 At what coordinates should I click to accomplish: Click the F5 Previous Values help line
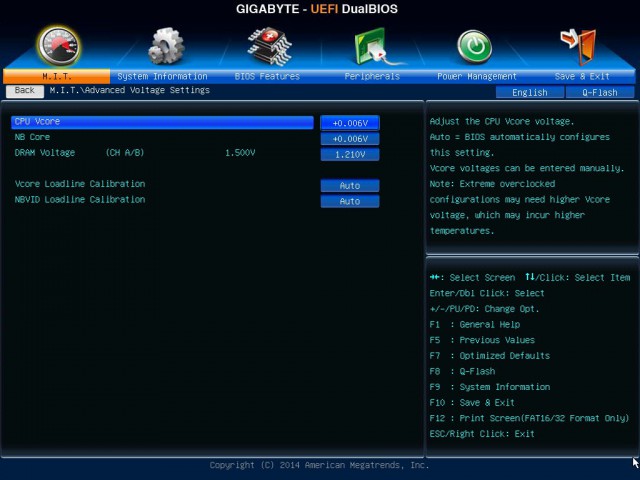[482, 340]
